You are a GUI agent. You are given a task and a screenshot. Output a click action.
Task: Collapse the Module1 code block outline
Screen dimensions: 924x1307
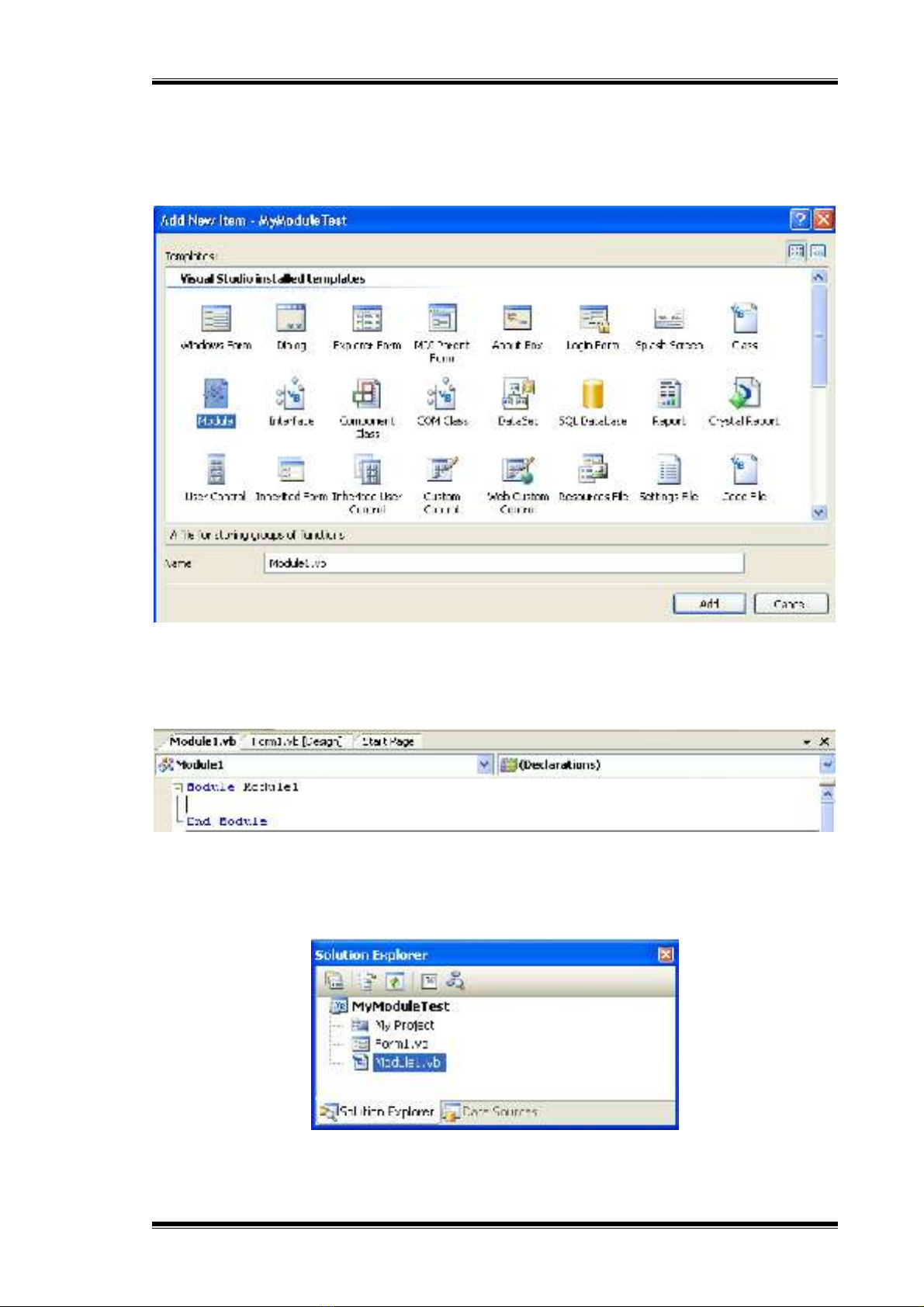[178, 787]
